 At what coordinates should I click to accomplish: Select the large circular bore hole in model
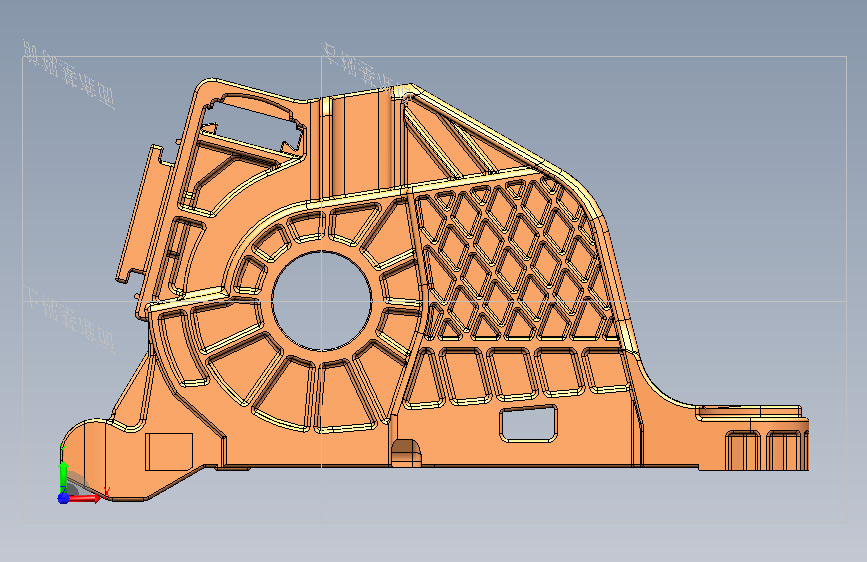pos(321,301)
